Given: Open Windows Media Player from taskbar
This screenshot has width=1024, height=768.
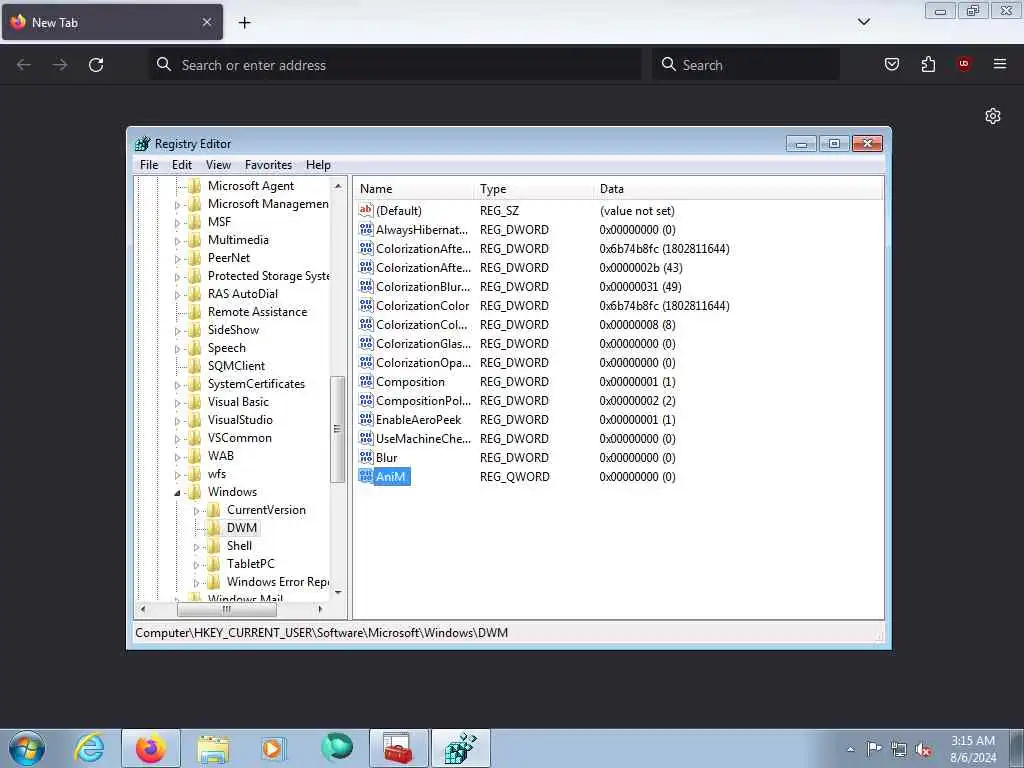Looking at the screenshot, I should click(x=273, y=748).
